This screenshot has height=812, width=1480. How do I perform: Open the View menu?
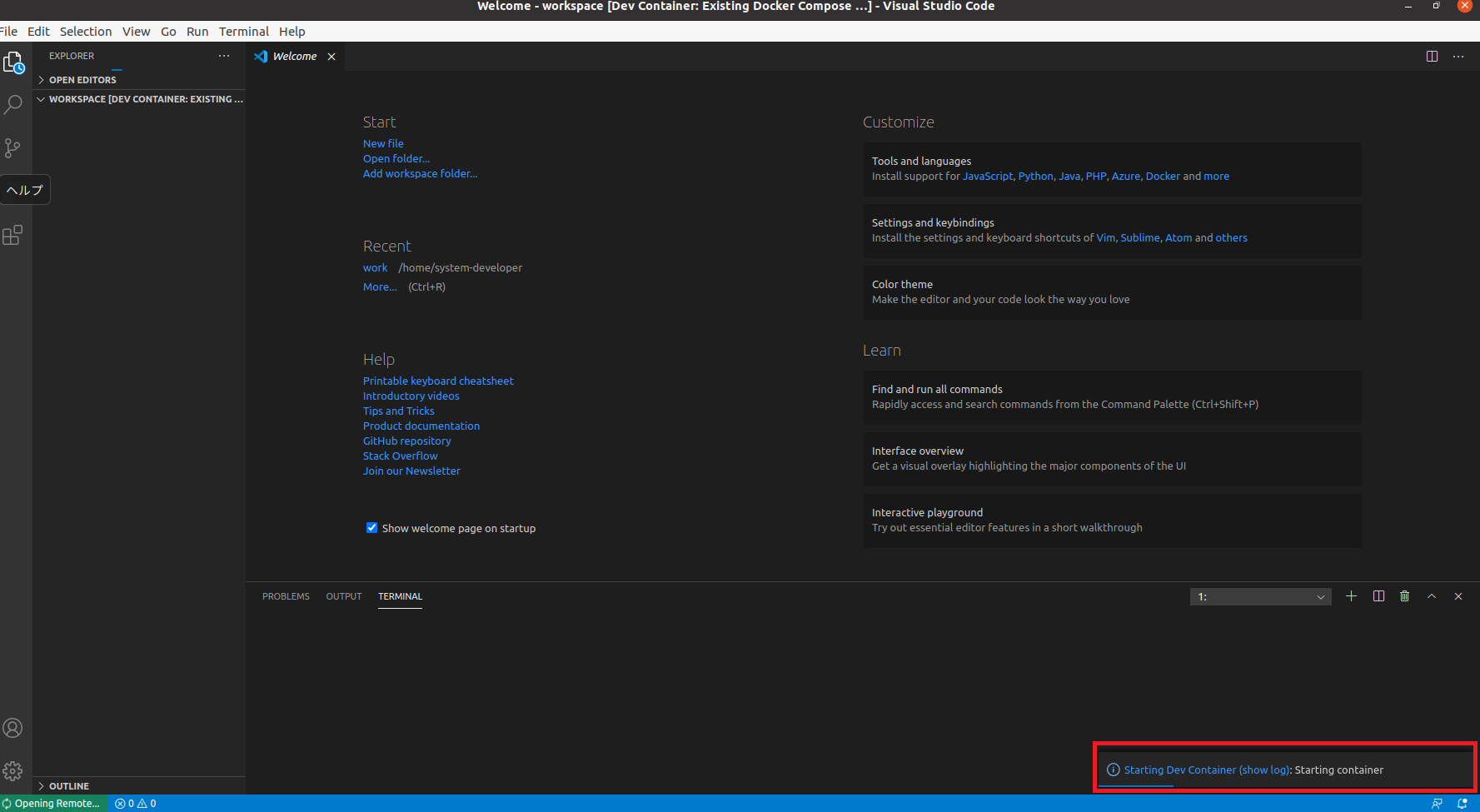[x=136, y=32]
